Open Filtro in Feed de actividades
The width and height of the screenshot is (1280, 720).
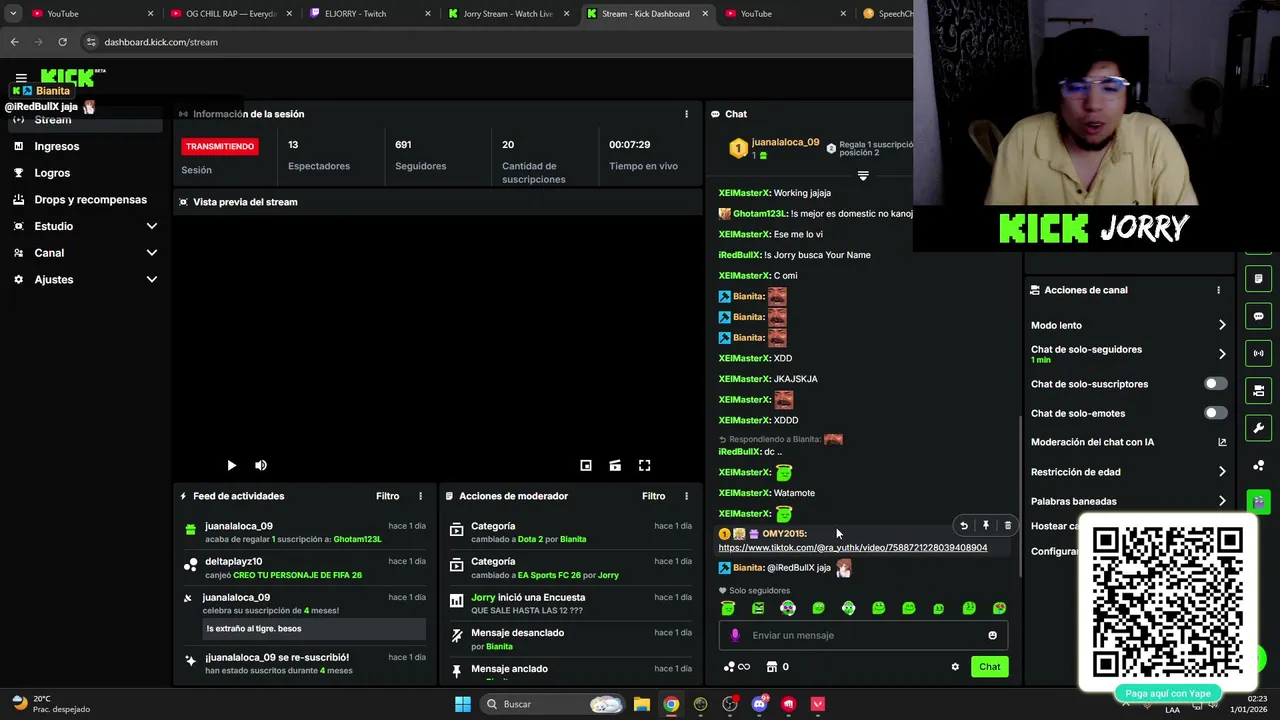[387, 496]
